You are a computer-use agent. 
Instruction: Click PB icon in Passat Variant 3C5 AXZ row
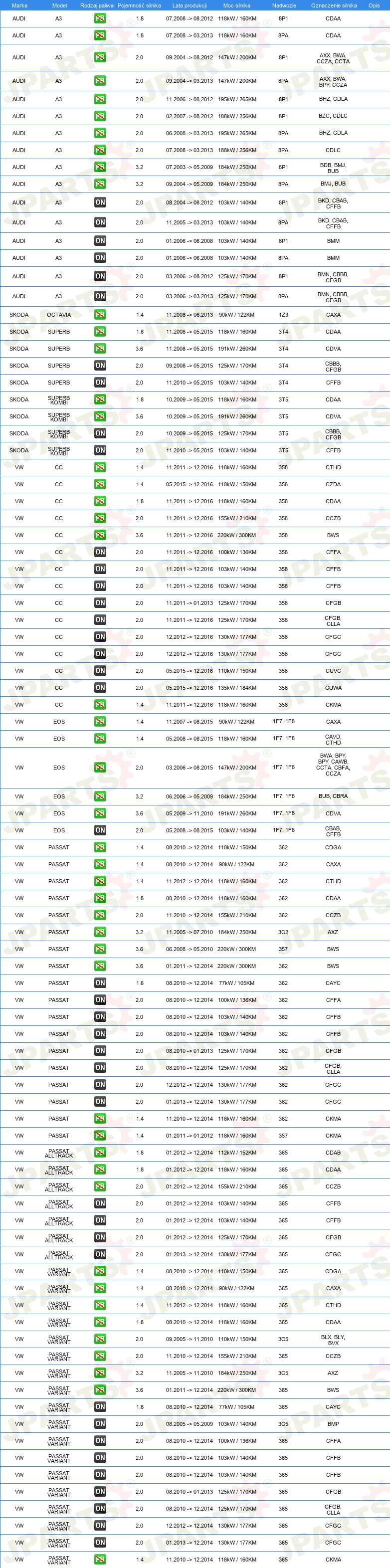point(100,1372)
